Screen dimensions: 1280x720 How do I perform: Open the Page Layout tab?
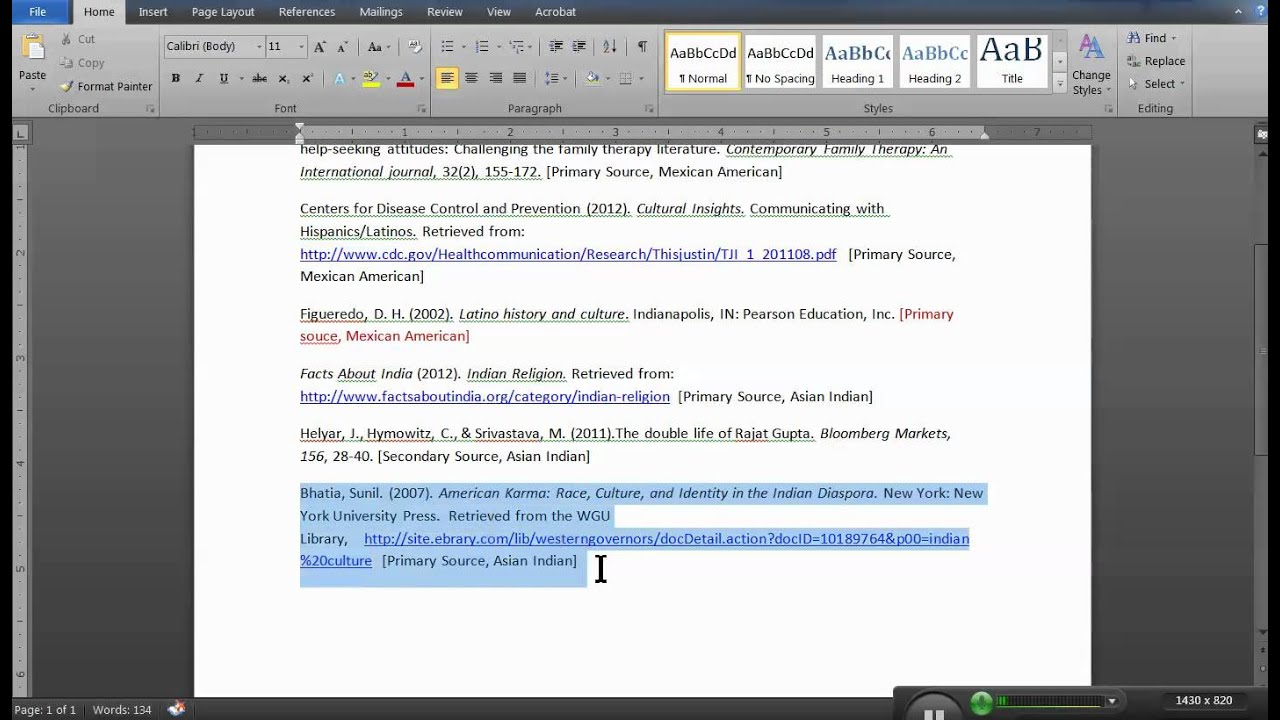pyautogui.click(x=223, y=12)
